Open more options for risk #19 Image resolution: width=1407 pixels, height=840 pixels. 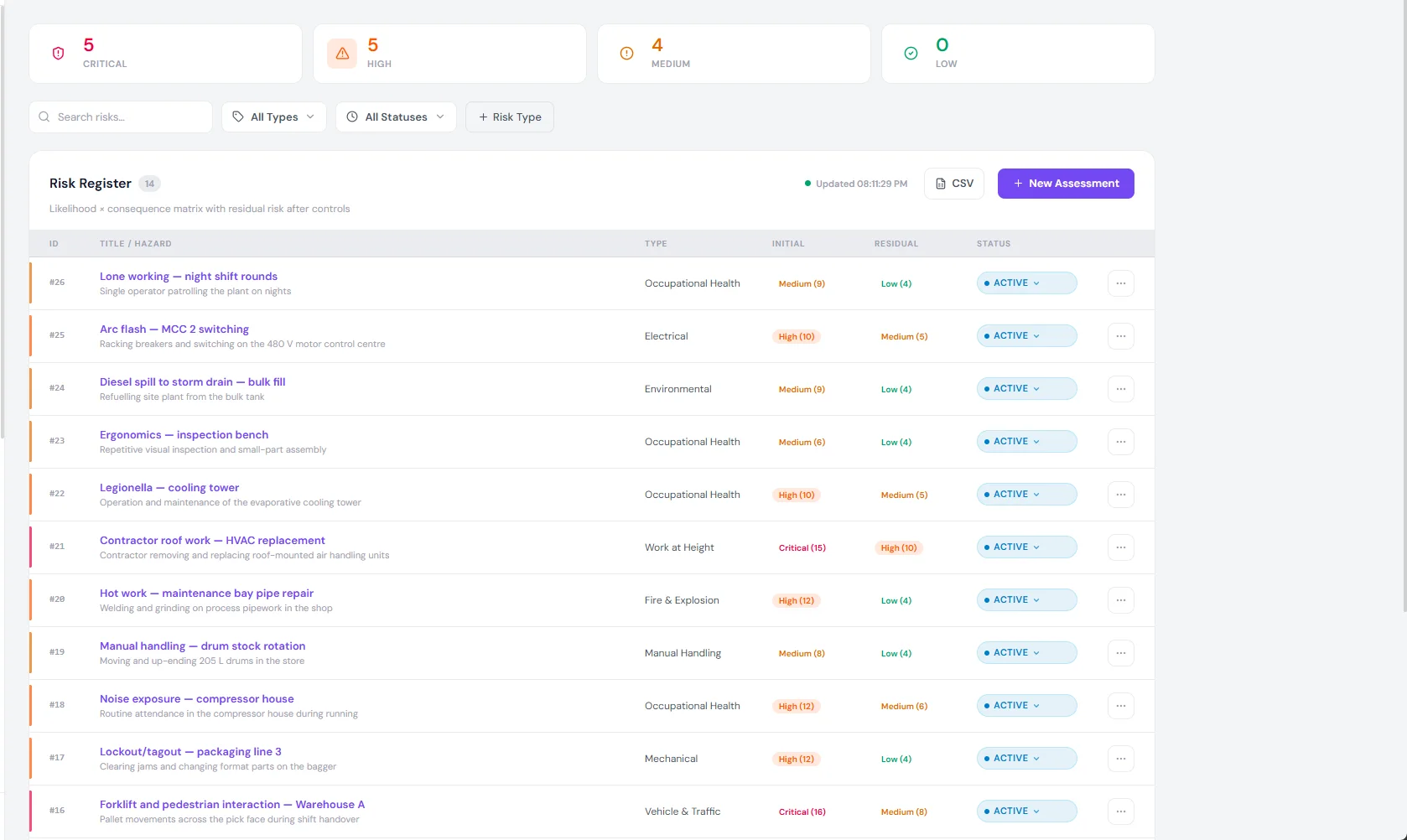click(1121, 653)
